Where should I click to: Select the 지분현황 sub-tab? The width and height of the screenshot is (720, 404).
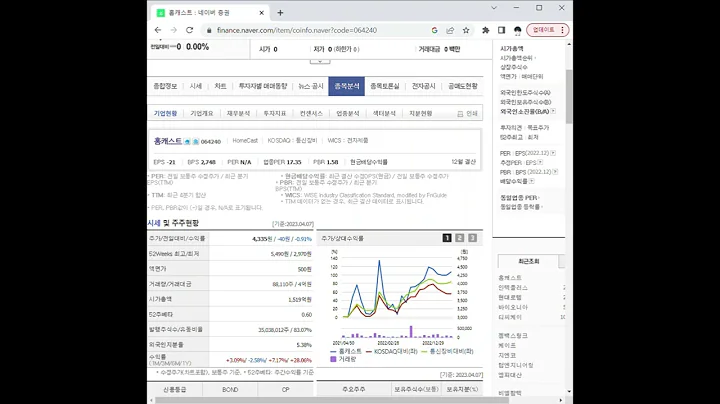pos(421,113)
